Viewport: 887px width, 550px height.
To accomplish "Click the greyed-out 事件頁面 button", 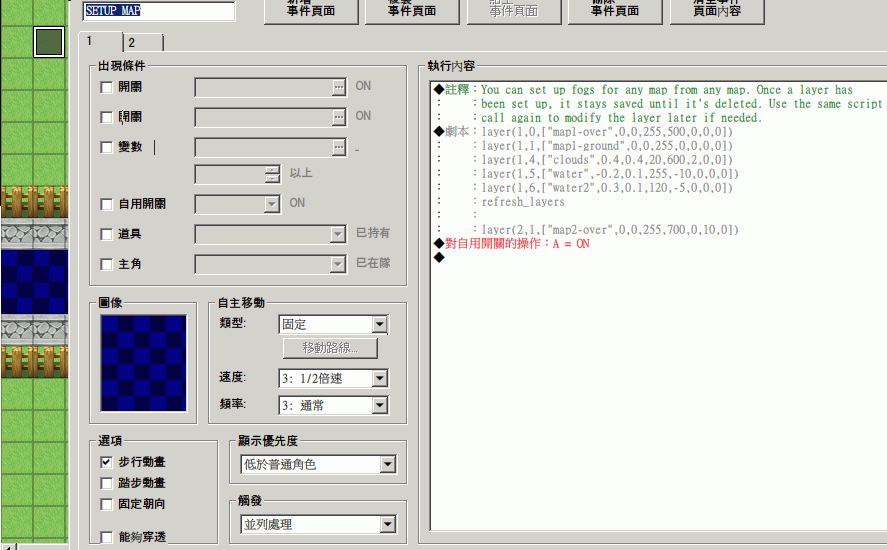I will click(x=514, y=11).
